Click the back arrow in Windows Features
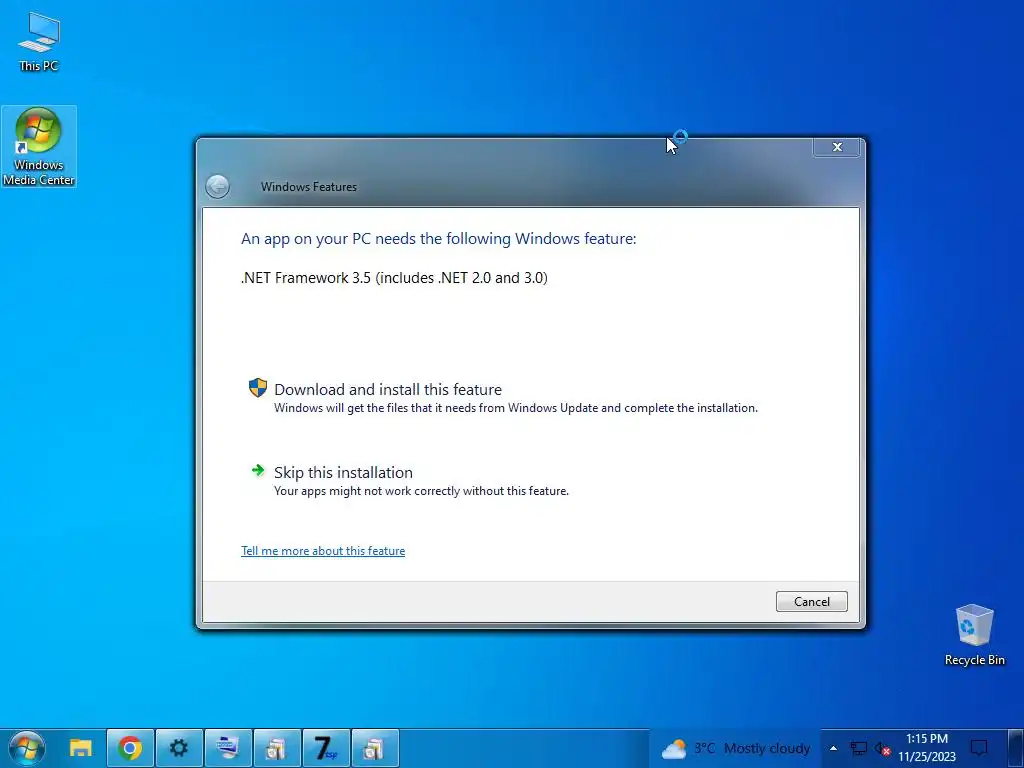Viewport: 1024px width, 768px height. coord(217,187)
